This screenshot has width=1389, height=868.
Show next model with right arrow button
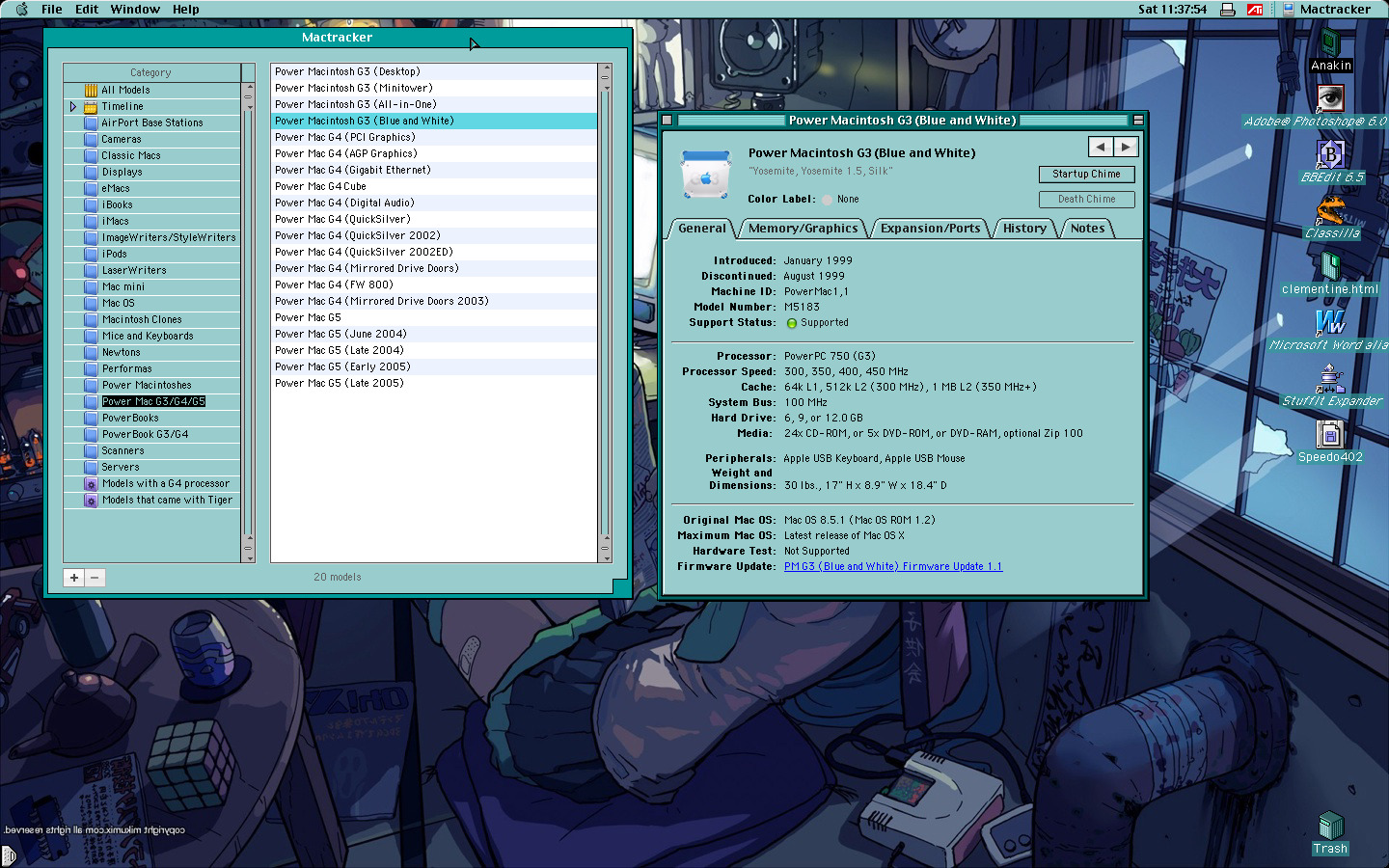1126,147
